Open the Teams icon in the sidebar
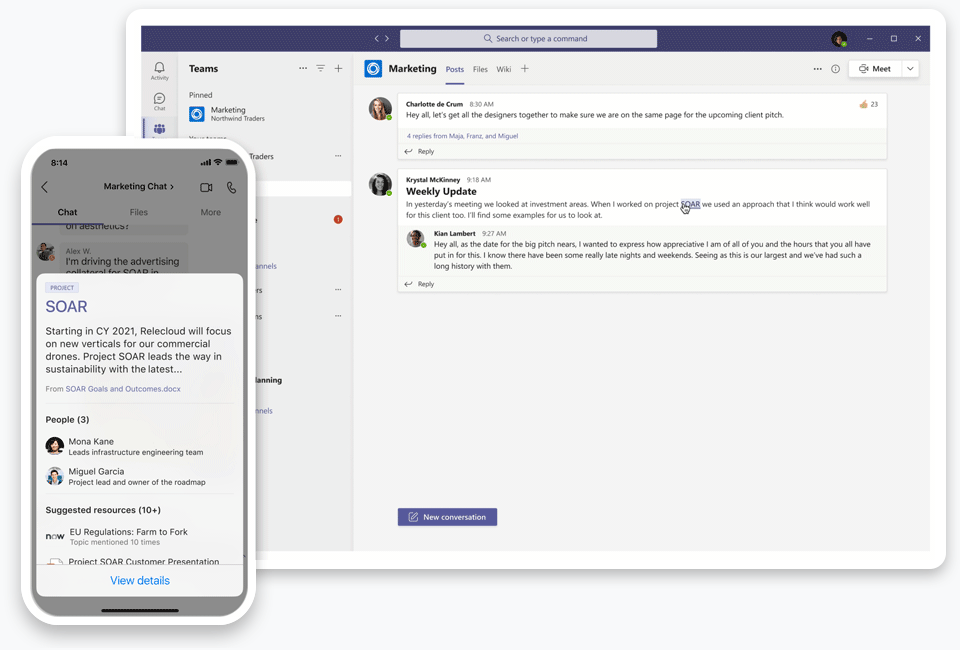Image resolution: width=960 pixels, height=650 pixels. pos(159,130)
